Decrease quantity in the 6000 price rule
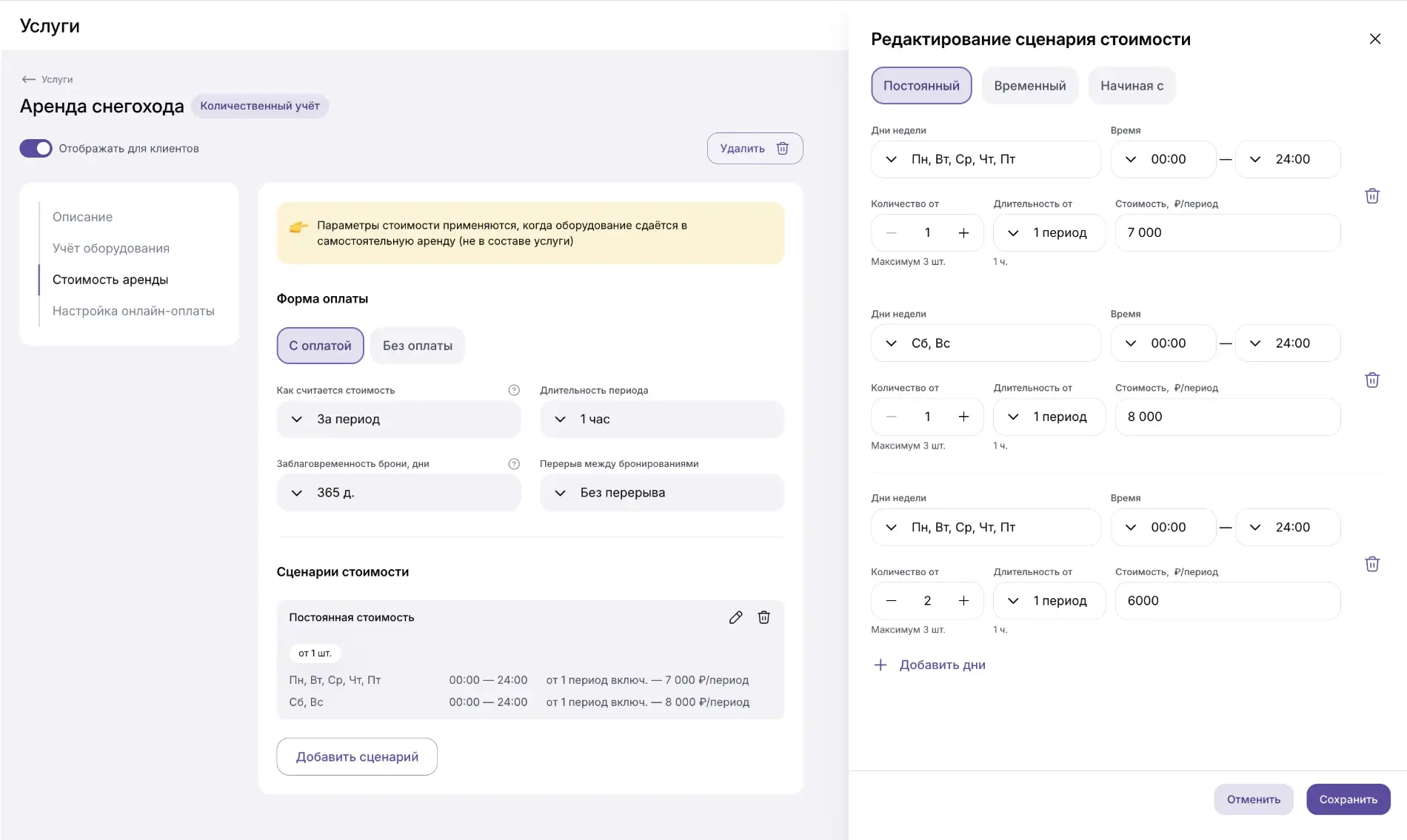This screenshot has width=1407, height=840. coord(892,601)
